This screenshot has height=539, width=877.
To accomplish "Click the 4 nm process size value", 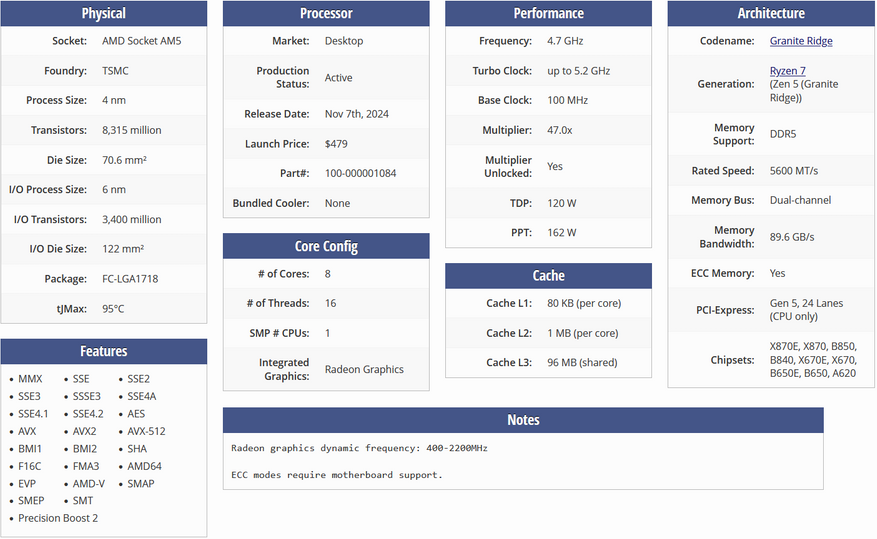I will pos(114,100).
